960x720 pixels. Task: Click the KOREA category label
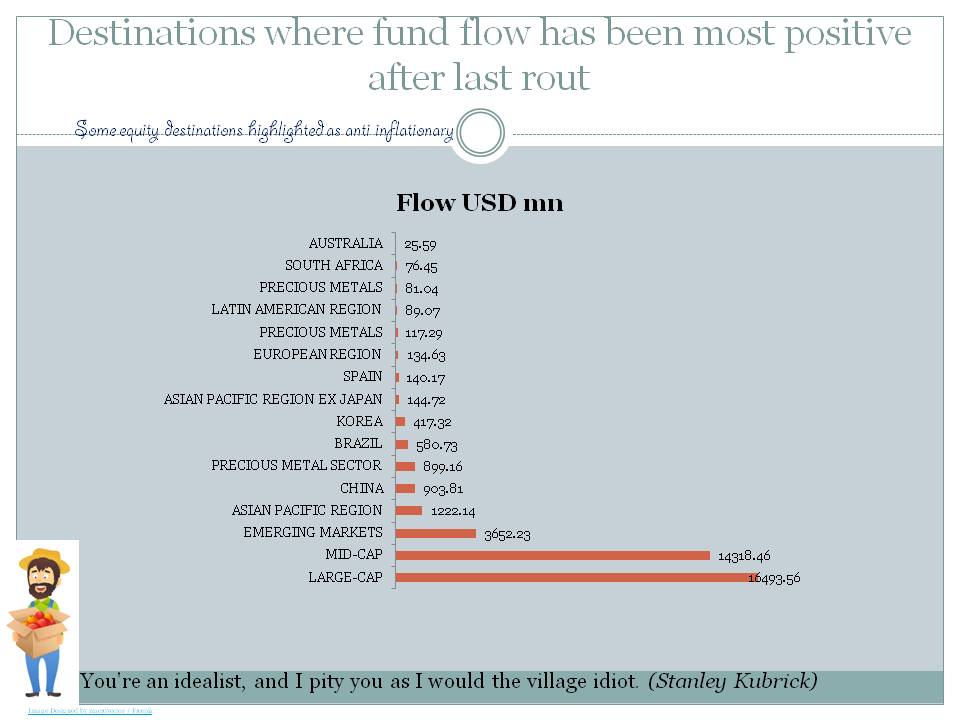coord(359,421)
